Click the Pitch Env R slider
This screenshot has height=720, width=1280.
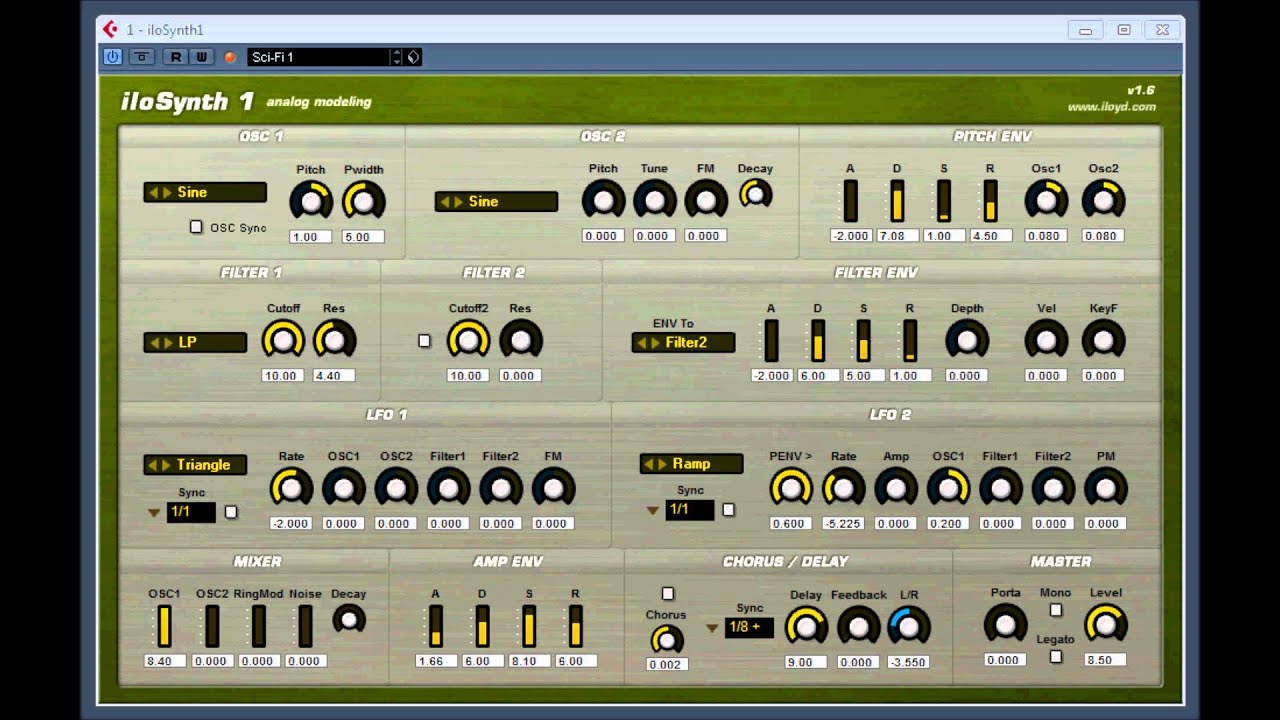coord(990,201)
